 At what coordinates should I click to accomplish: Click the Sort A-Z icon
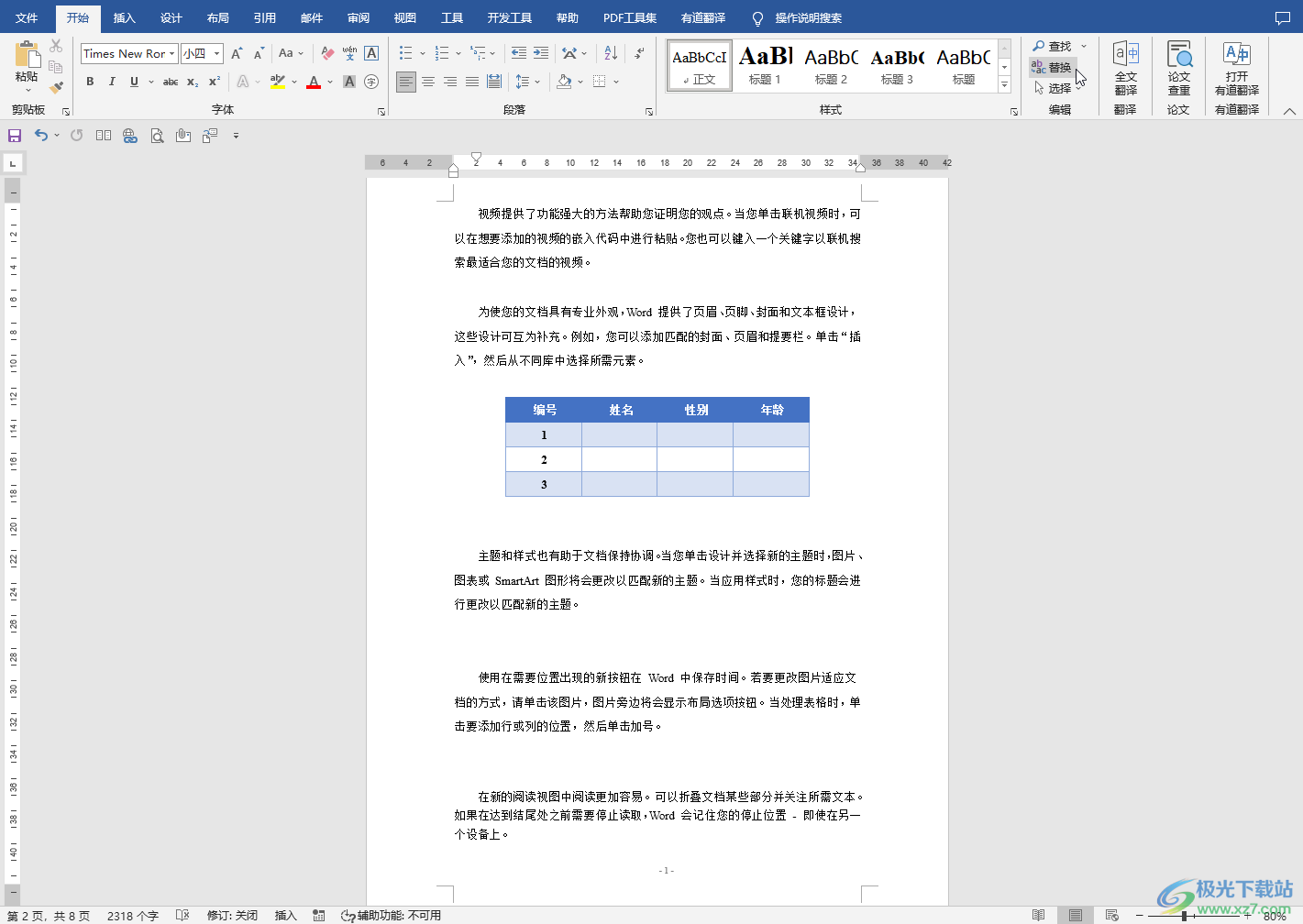(x=611, y=53)
